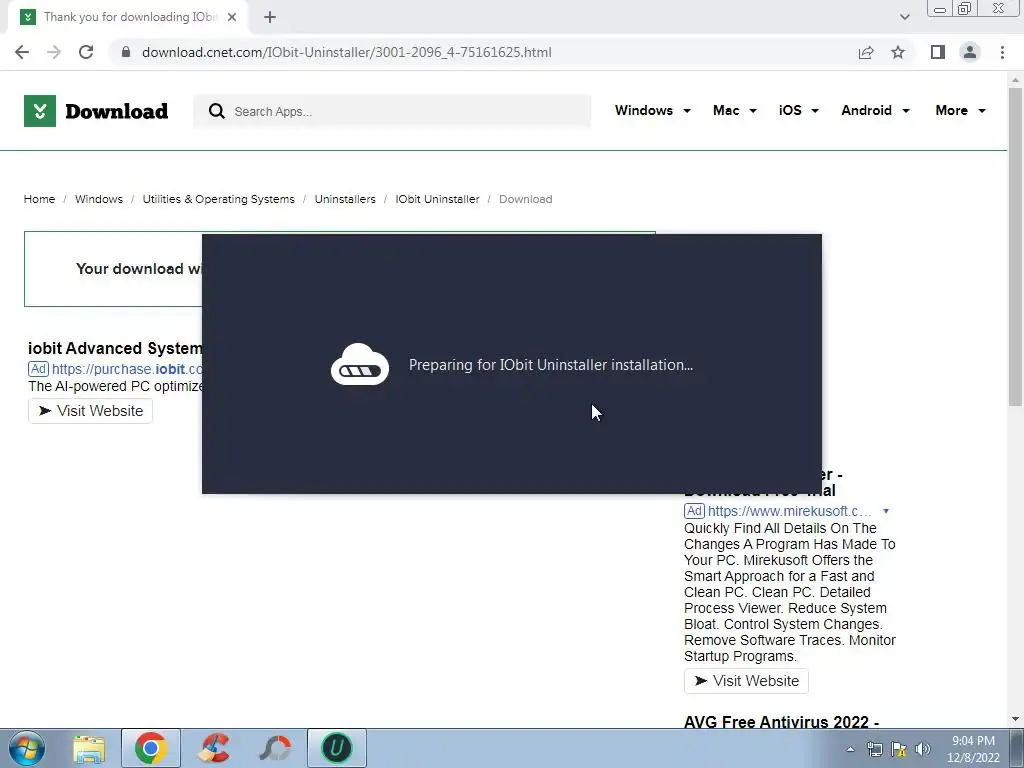Click Visit Website under iobit ad
The width and height of the screenshot is (1024, 768).
pos(90,411)
